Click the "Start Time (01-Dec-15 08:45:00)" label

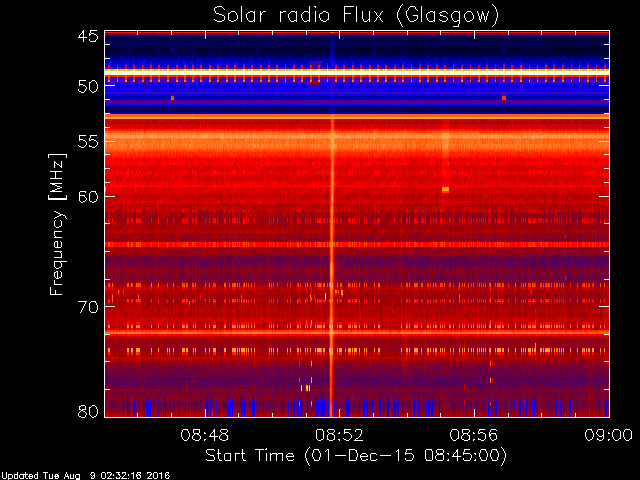356,455
